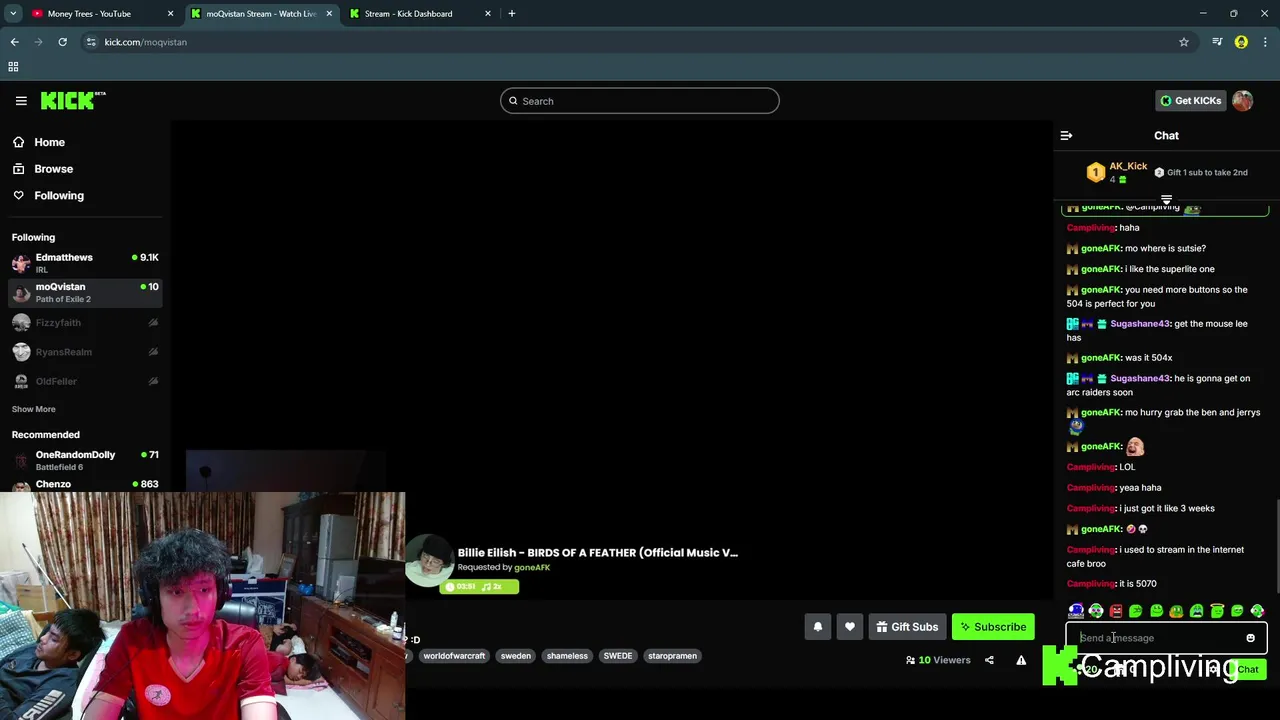The image size is (1280, 720).
Task: Subscribe to the channel
Action: pos(993,627)
